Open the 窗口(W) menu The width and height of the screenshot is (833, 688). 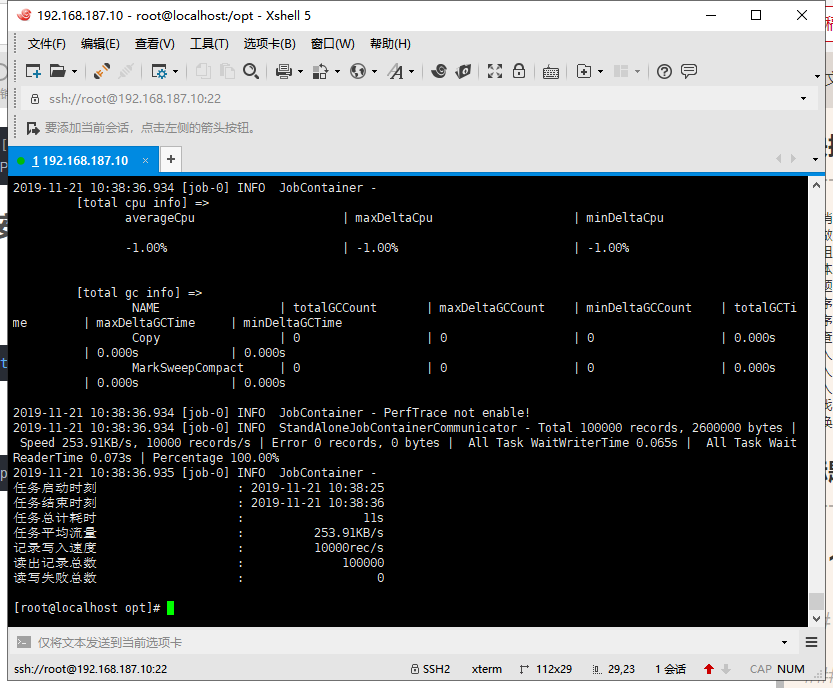pos(333,44)
